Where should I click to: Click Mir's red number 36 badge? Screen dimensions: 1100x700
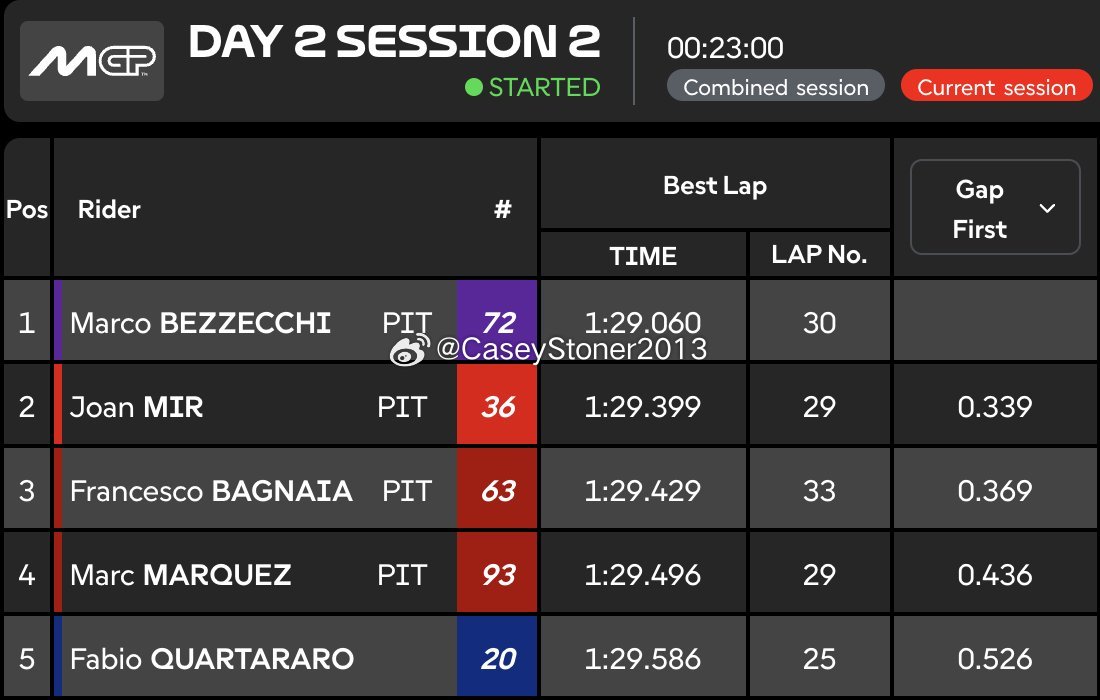coord(497,407)
